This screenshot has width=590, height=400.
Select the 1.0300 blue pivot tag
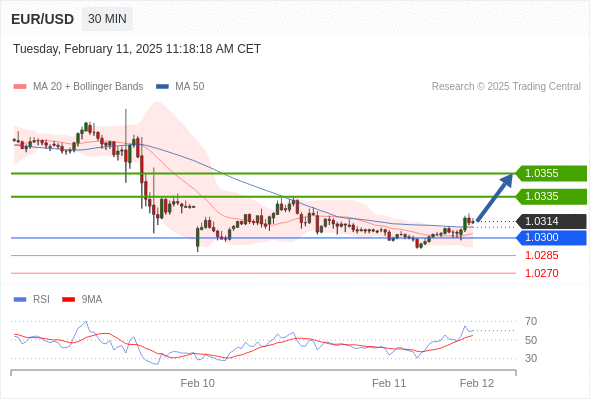point(551,238)
